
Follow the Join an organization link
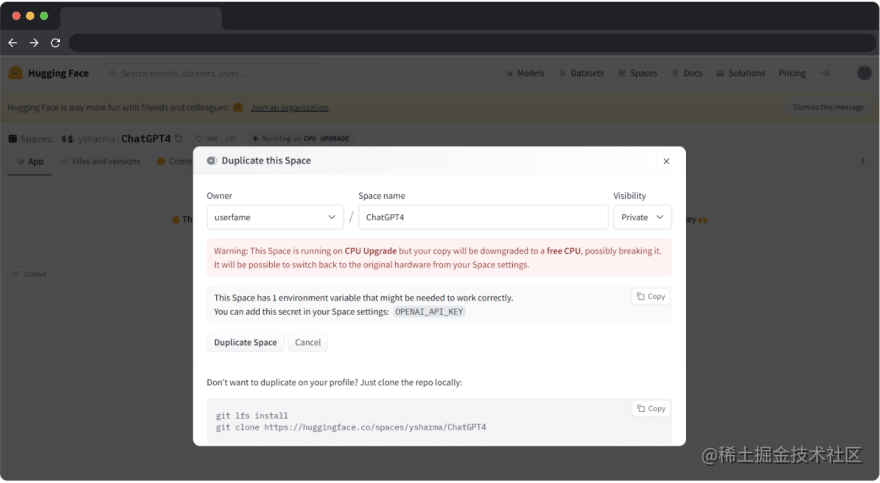[290, 107]
